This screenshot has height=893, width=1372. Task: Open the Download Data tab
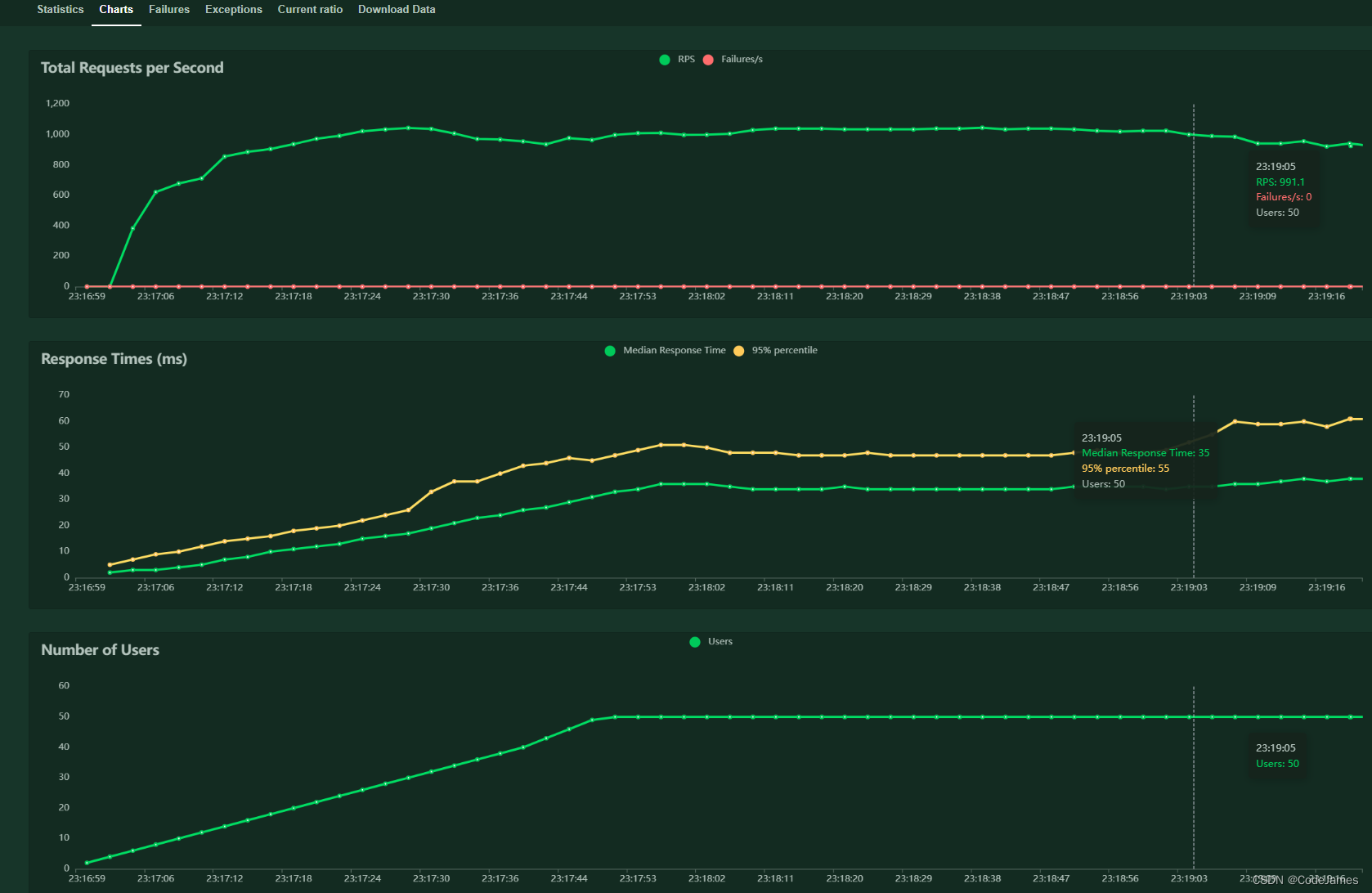pyautogui.click(x=397, y=10)
